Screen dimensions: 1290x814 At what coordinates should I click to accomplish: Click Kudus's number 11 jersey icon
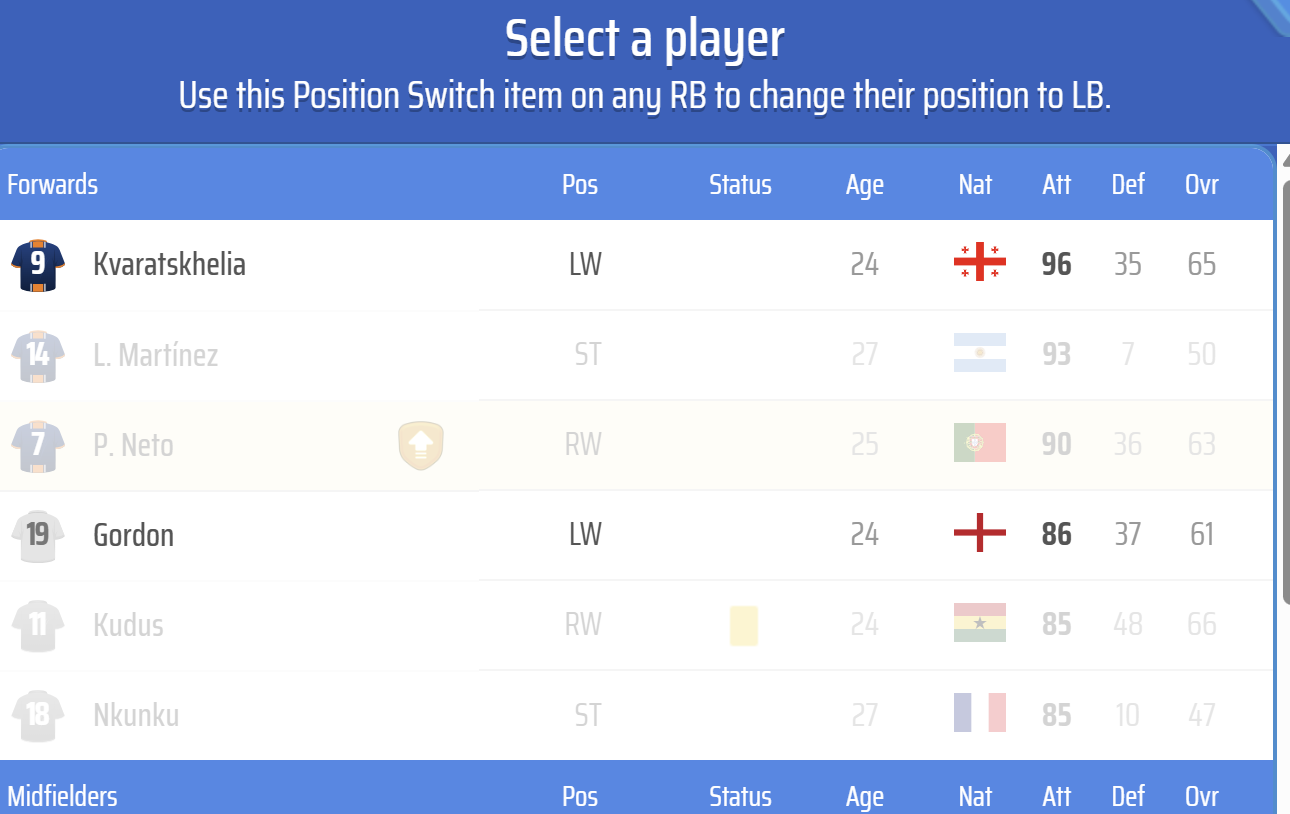point(38,625)
